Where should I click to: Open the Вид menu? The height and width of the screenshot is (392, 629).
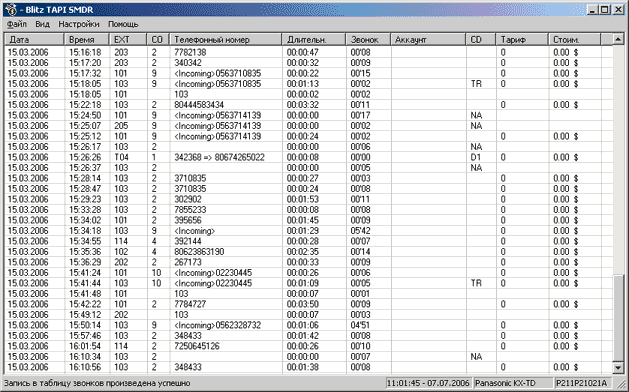pyautogui.click(x=43, y=24)
